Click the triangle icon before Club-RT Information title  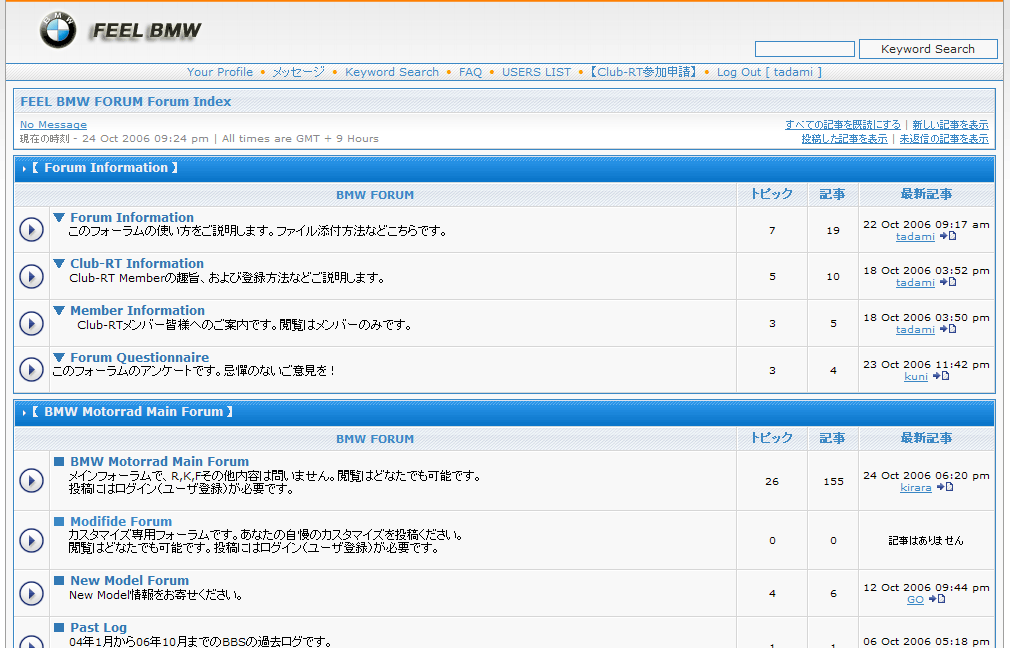click(x=59, y=263)
